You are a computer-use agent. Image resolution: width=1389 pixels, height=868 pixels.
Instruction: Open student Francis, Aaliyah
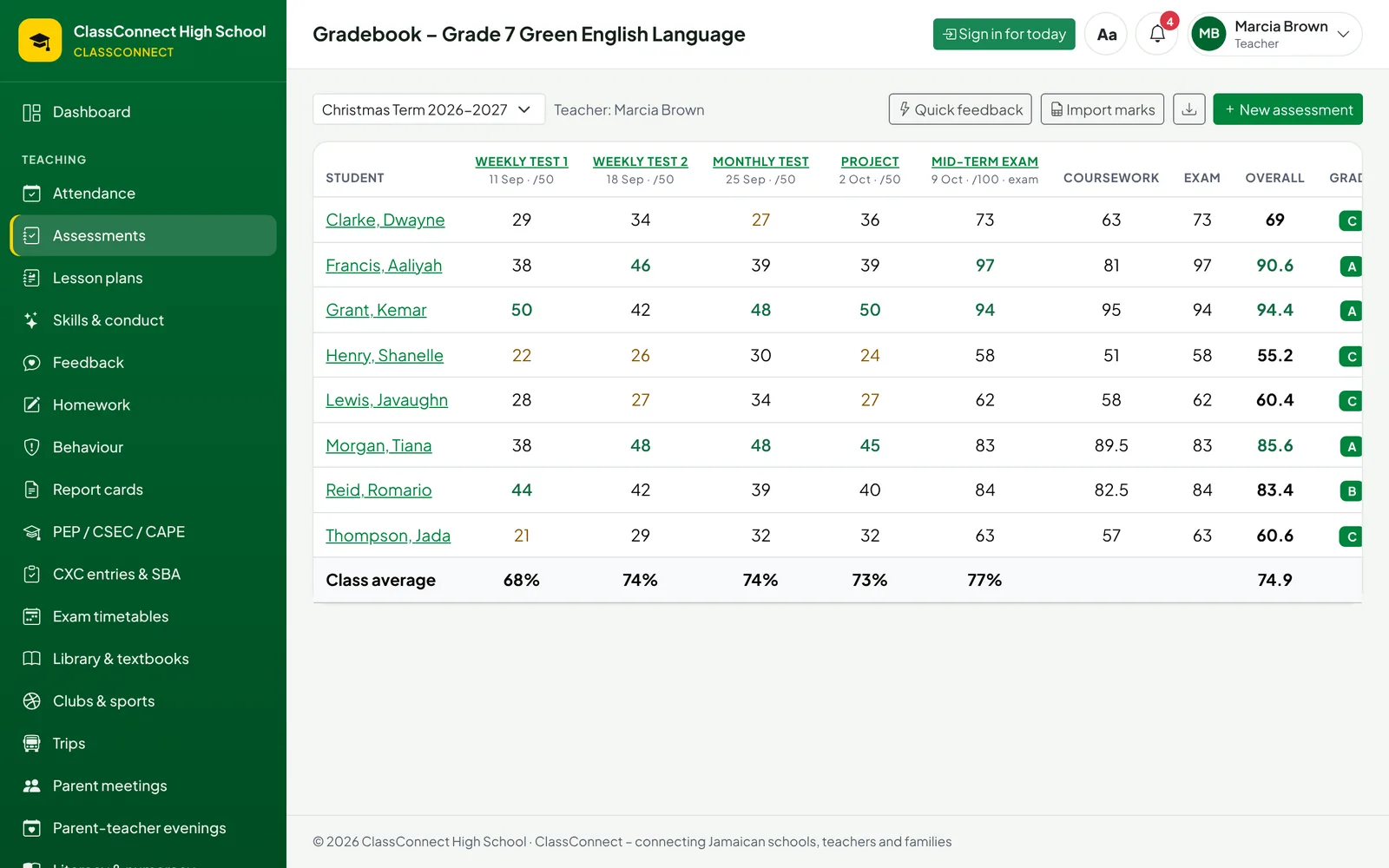coord(384,265)
